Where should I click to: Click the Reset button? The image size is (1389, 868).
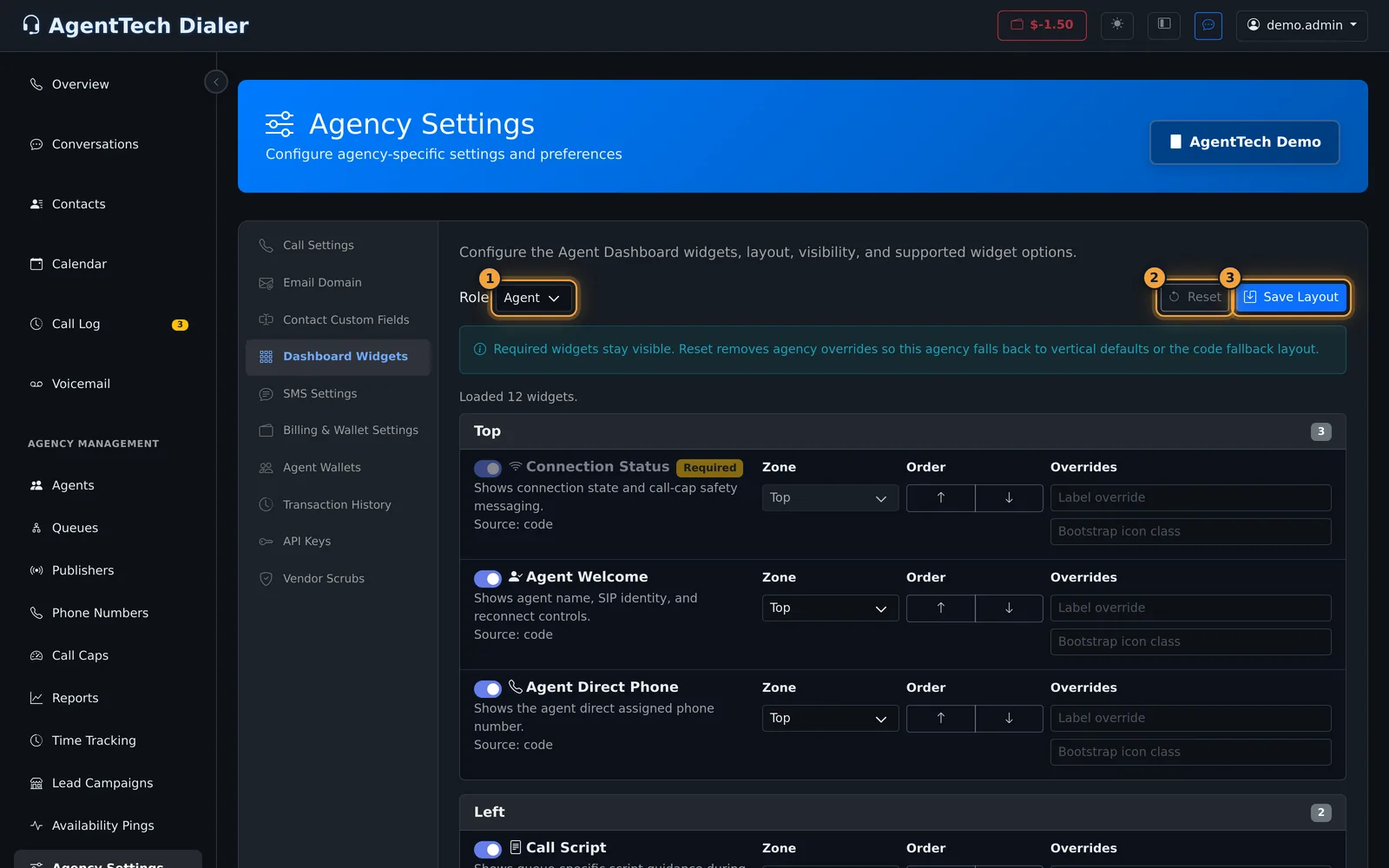(x=1195, y=297)
